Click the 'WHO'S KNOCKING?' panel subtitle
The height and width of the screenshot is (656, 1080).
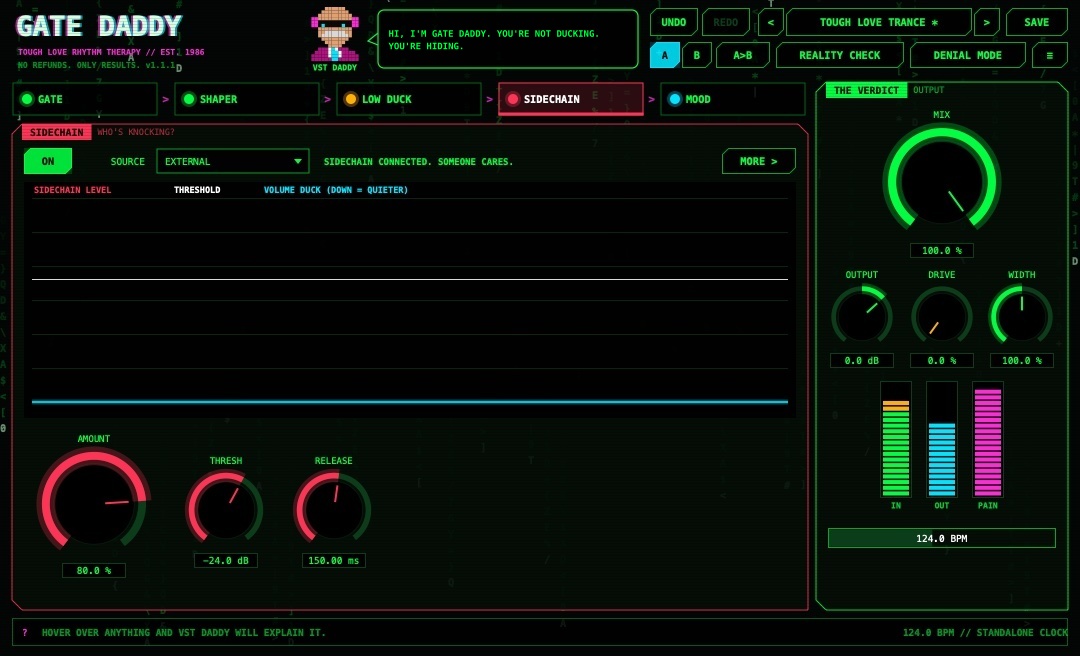136,132
